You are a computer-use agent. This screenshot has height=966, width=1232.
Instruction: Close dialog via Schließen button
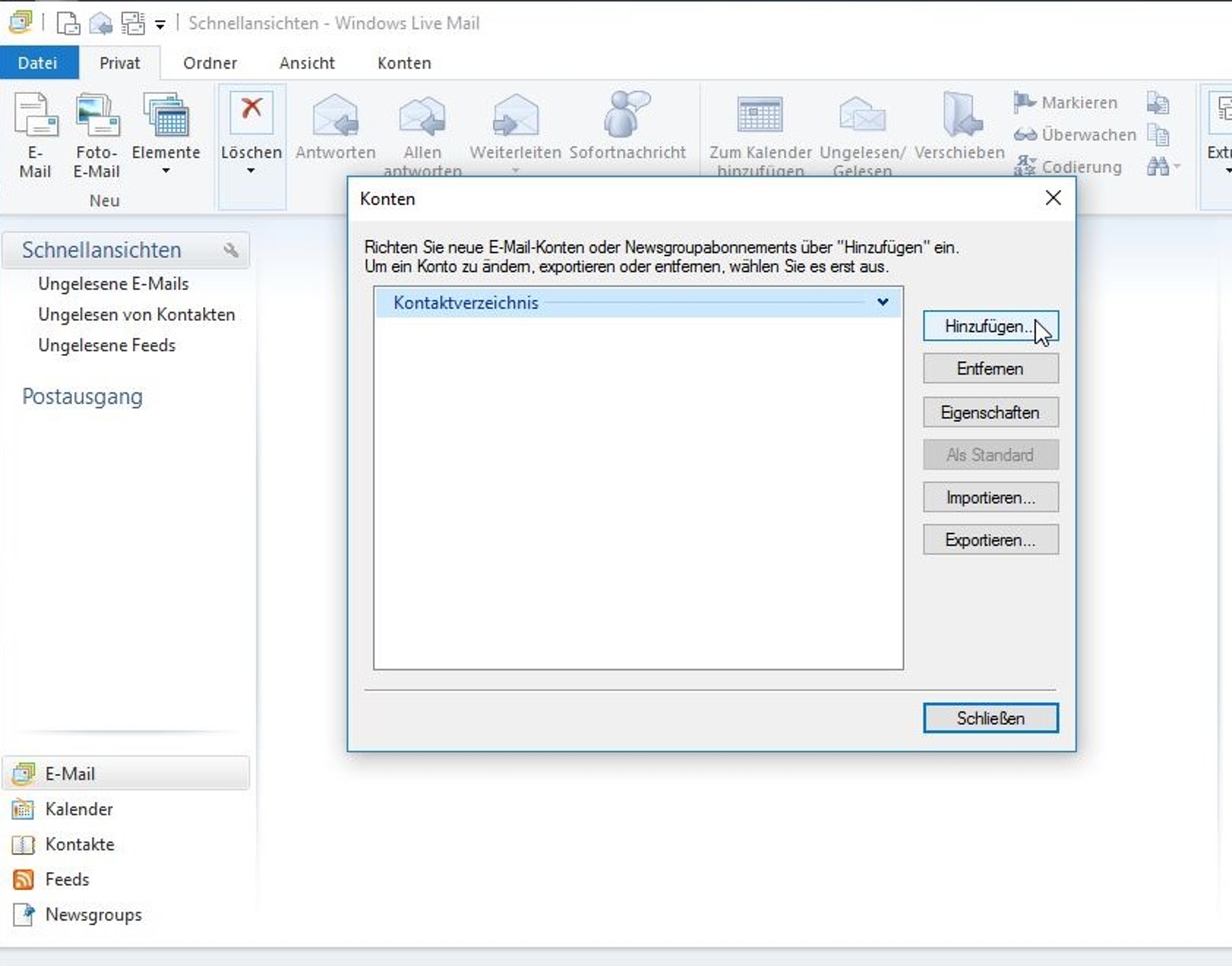point(990,718)
